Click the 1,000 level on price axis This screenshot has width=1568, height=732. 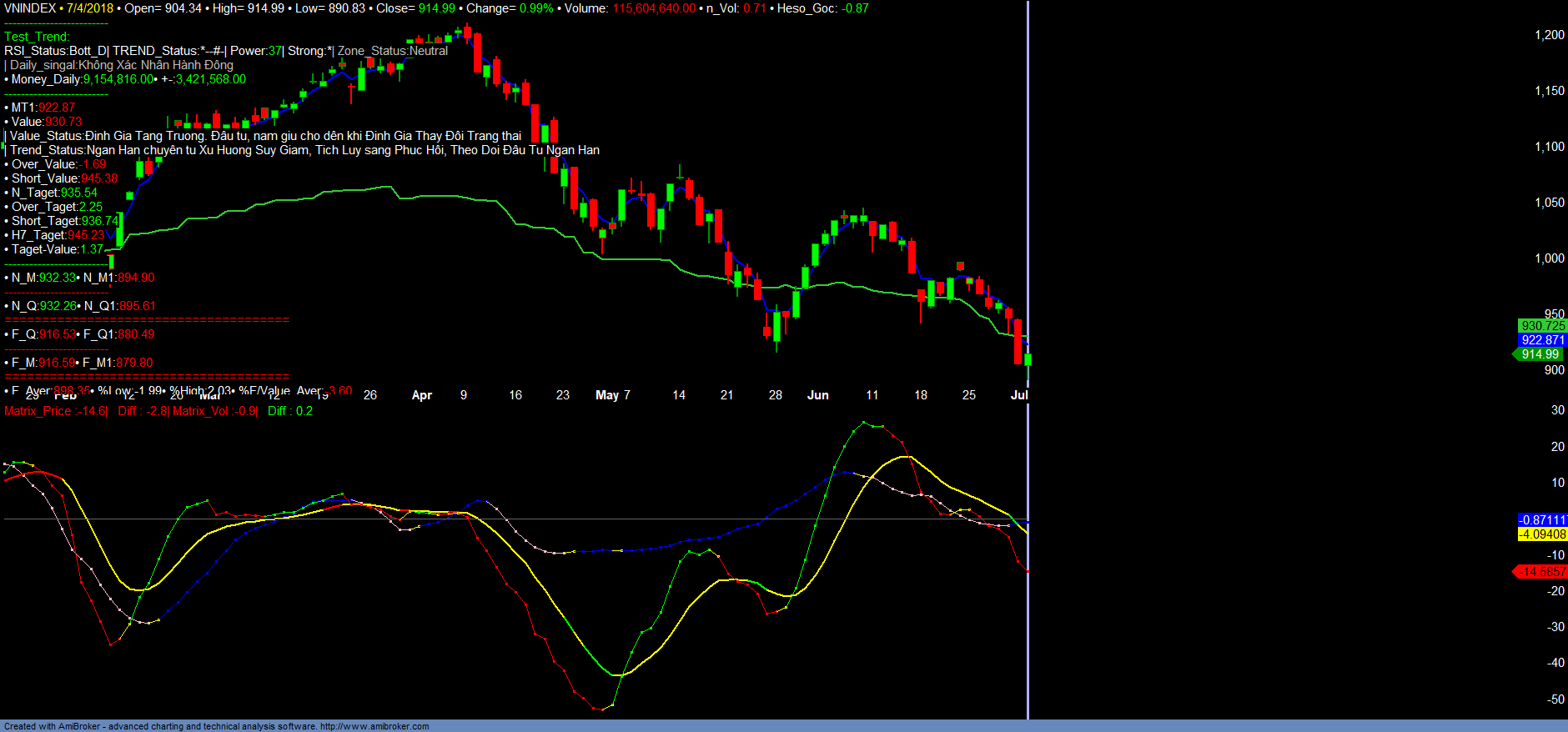[1549, 258]
